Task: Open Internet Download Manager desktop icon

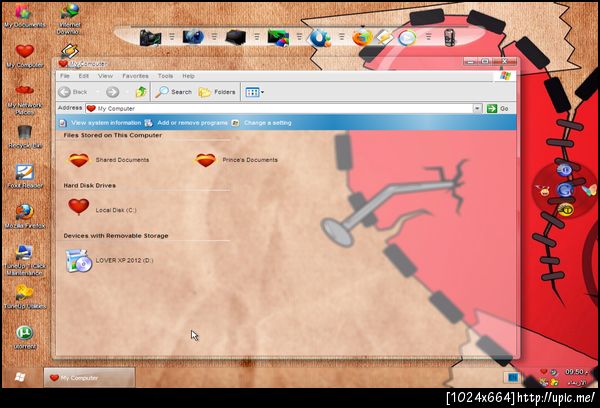Action: [x=69, y=18]
